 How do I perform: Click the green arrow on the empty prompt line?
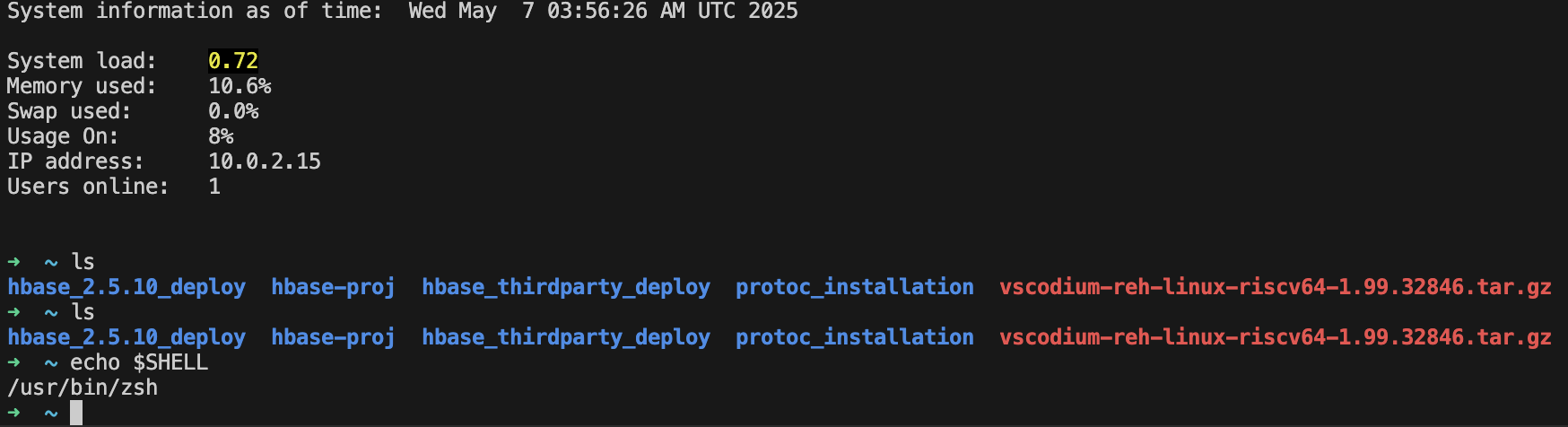point(13,413)
